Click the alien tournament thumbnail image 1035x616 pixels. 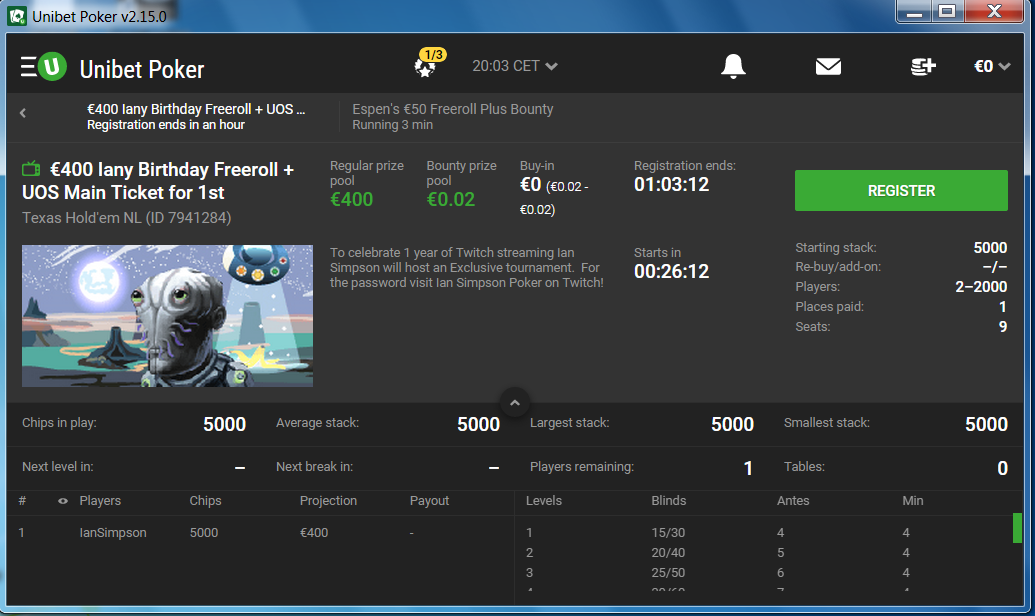[167, 316]
